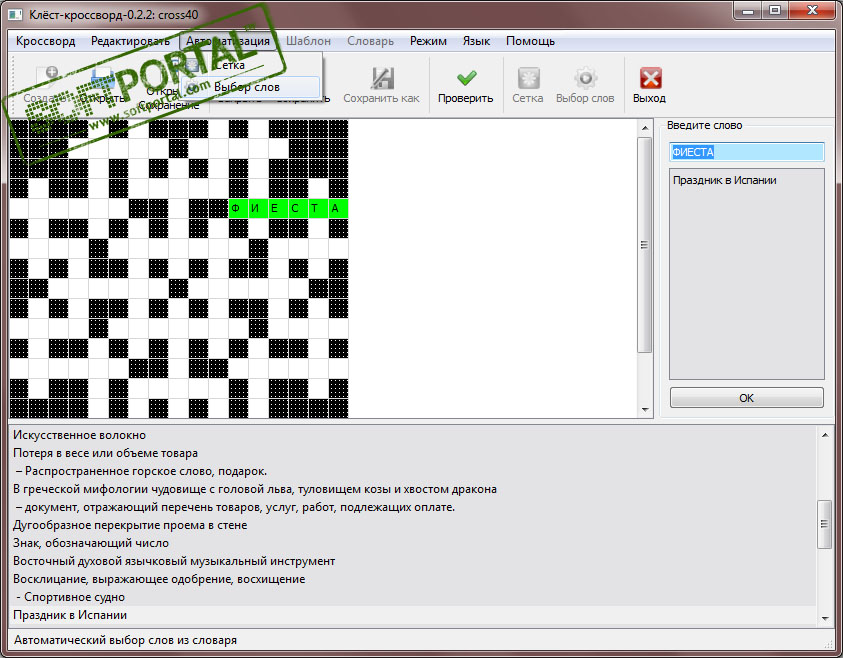Close the Клёст-кроссворд window
The image size is (843, 658).
coord(812,10)
